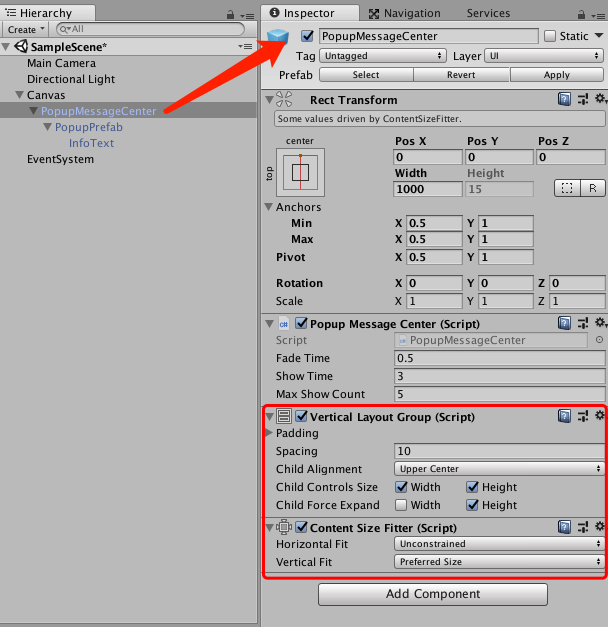Toggle Child Force Expand Height checkbox
Image resolution: width=608 pixels, height=627 pixels.
point(472,505)
